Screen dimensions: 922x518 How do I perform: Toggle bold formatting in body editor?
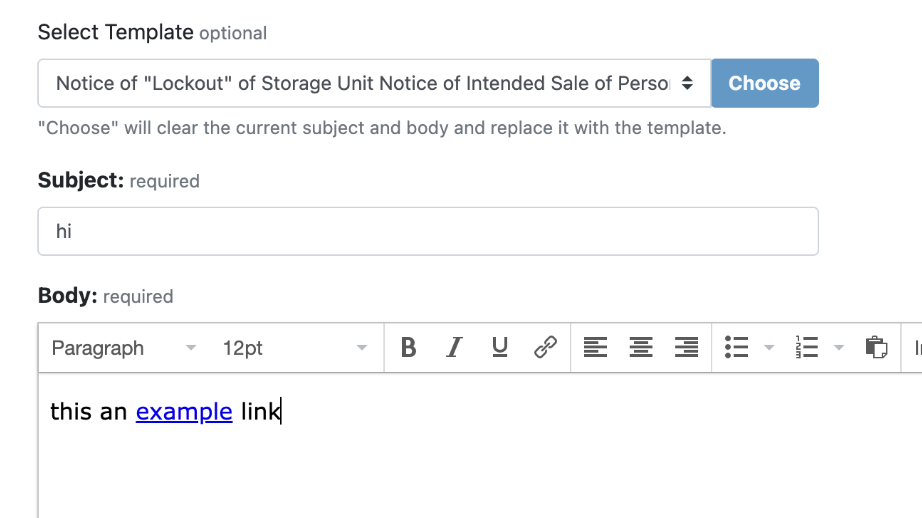click(x=408, y=347)
